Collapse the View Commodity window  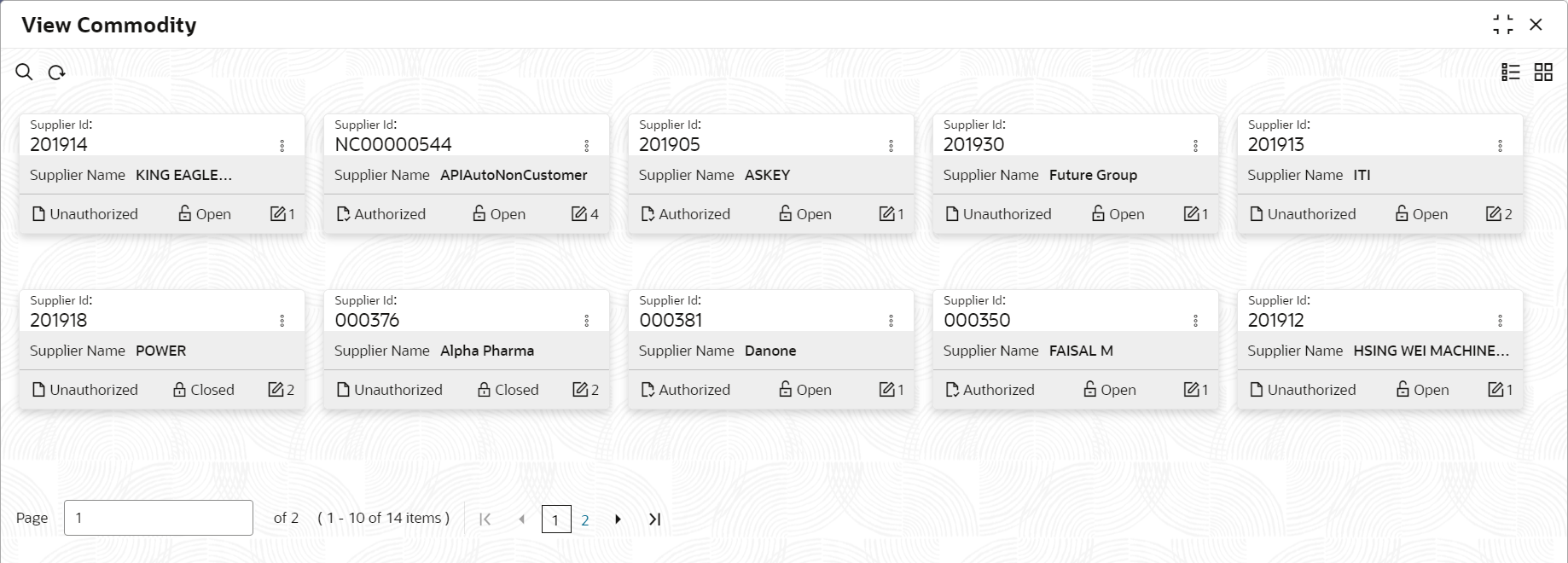pyautogui.click(x=1503, y=25)
